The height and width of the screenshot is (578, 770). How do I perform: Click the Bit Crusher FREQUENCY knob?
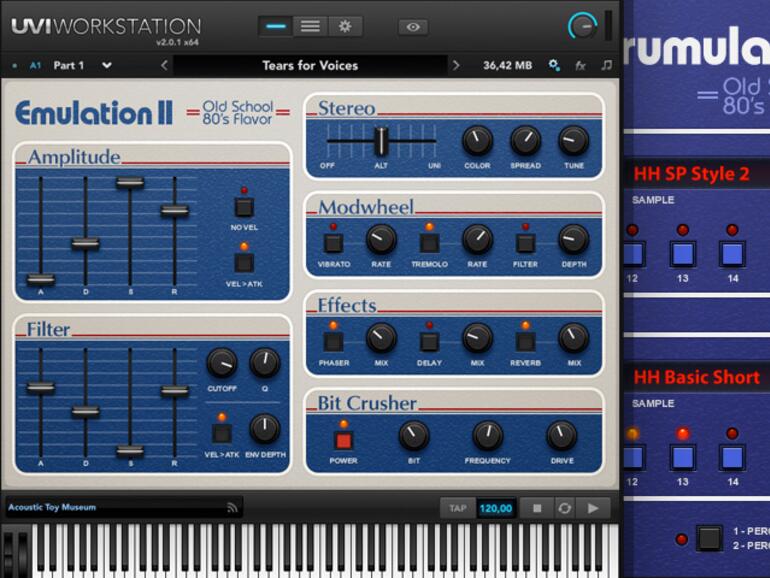[x=487, y=436]
